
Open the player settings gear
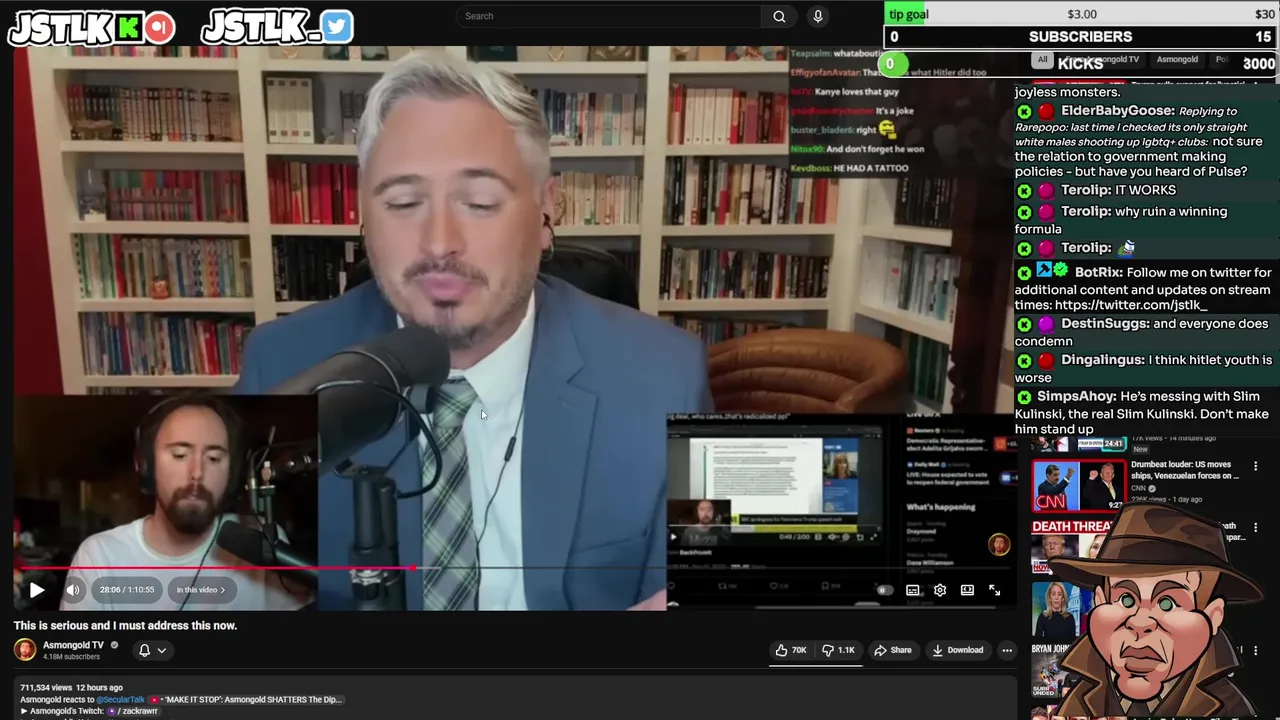[940, 590]
